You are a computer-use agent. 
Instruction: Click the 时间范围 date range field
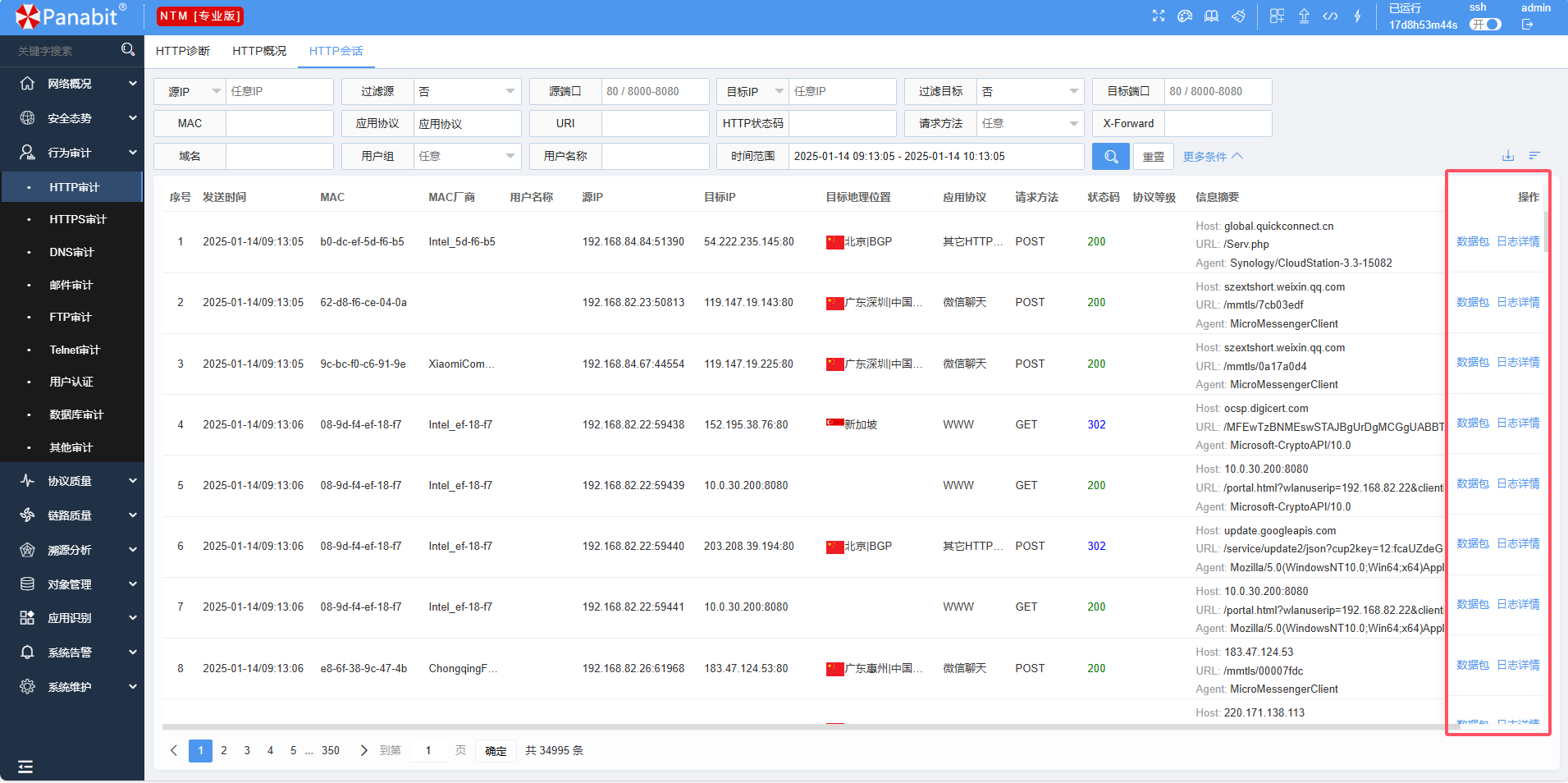point(936,156)
